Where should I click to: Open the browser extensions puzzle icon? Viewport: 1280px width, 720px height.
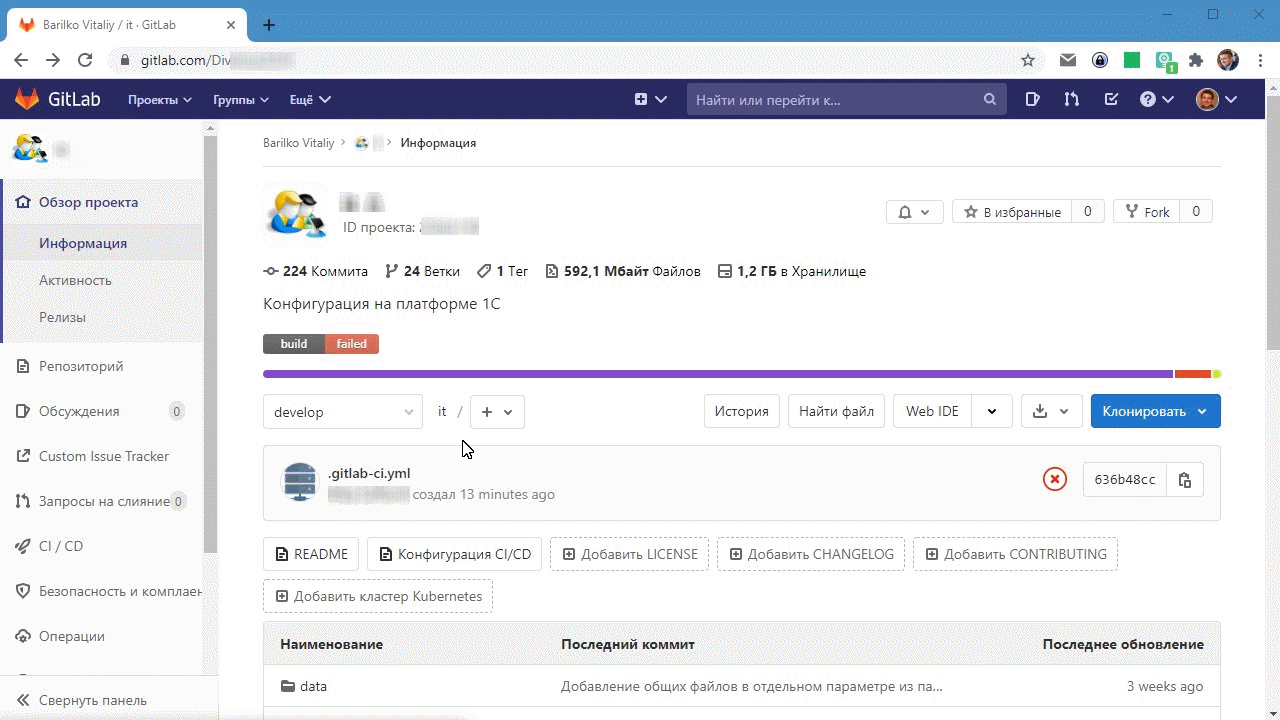click(x=1195, y=60)
